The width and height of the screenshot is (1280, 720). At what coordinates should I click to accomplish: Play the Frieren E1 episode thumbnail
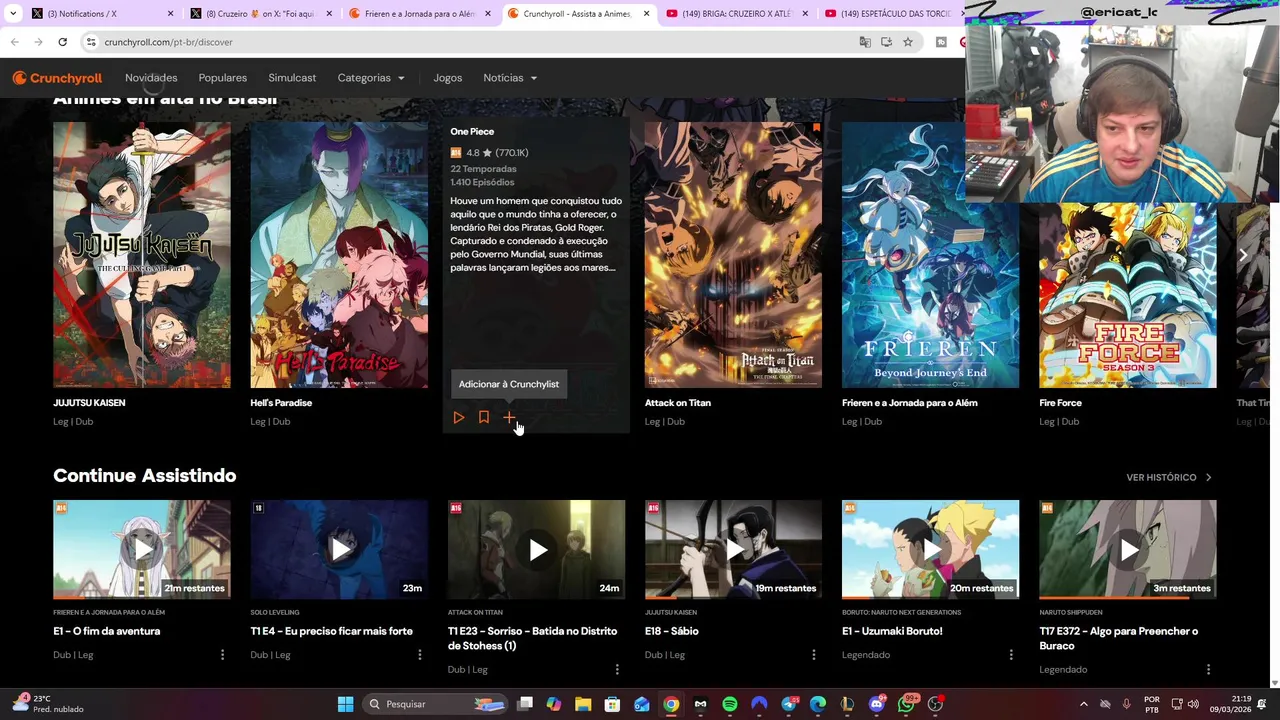click(x=142, y=549)
